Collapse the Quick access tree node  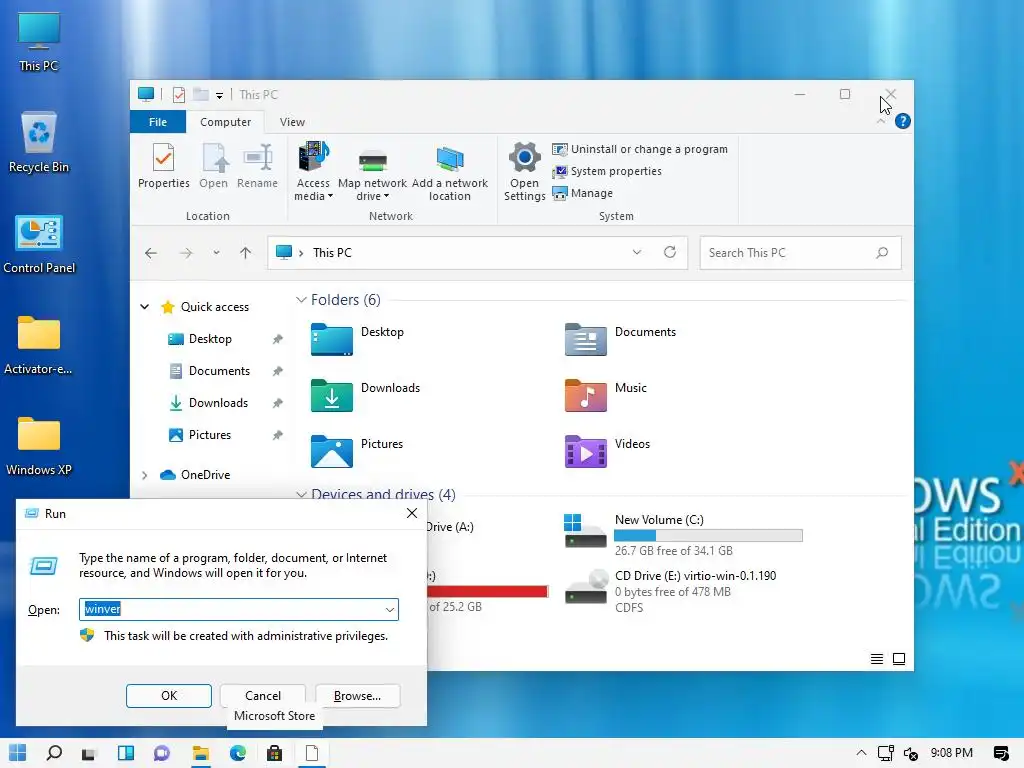(x=145, y=306)
